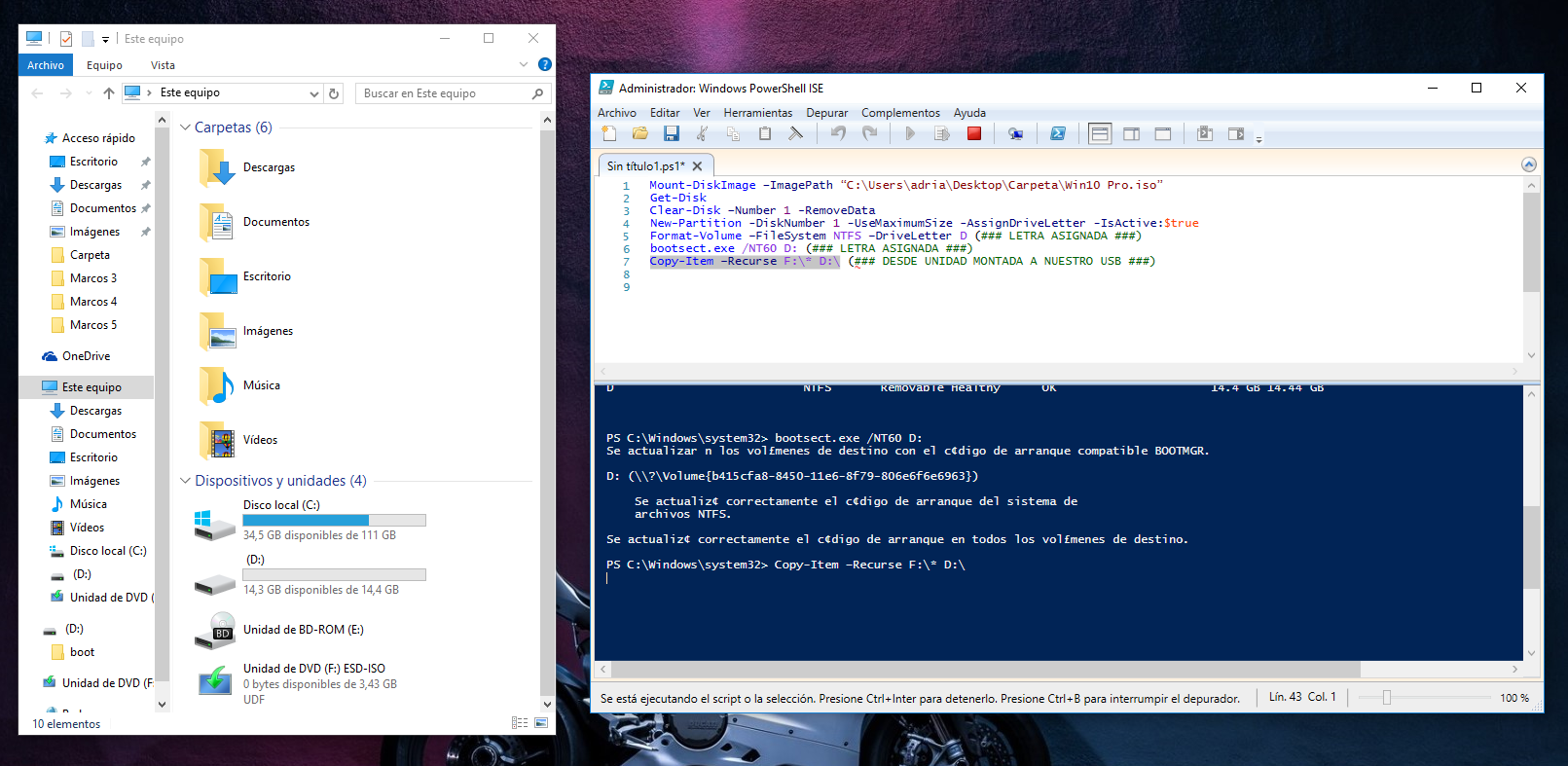Open a new remote PowerShell tab
This screenshot has height=766, width=1568.
(1015, 133)
